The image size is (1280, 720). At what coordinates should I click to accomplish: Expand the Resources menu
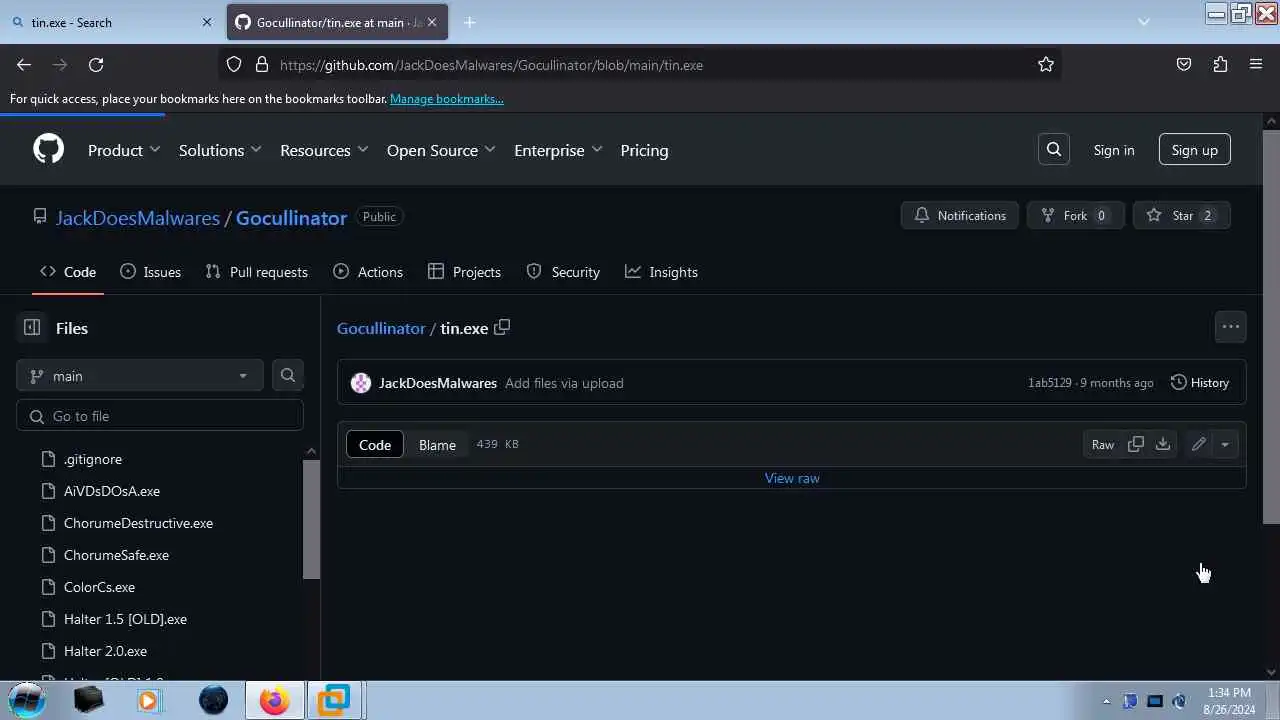[324, 150]
